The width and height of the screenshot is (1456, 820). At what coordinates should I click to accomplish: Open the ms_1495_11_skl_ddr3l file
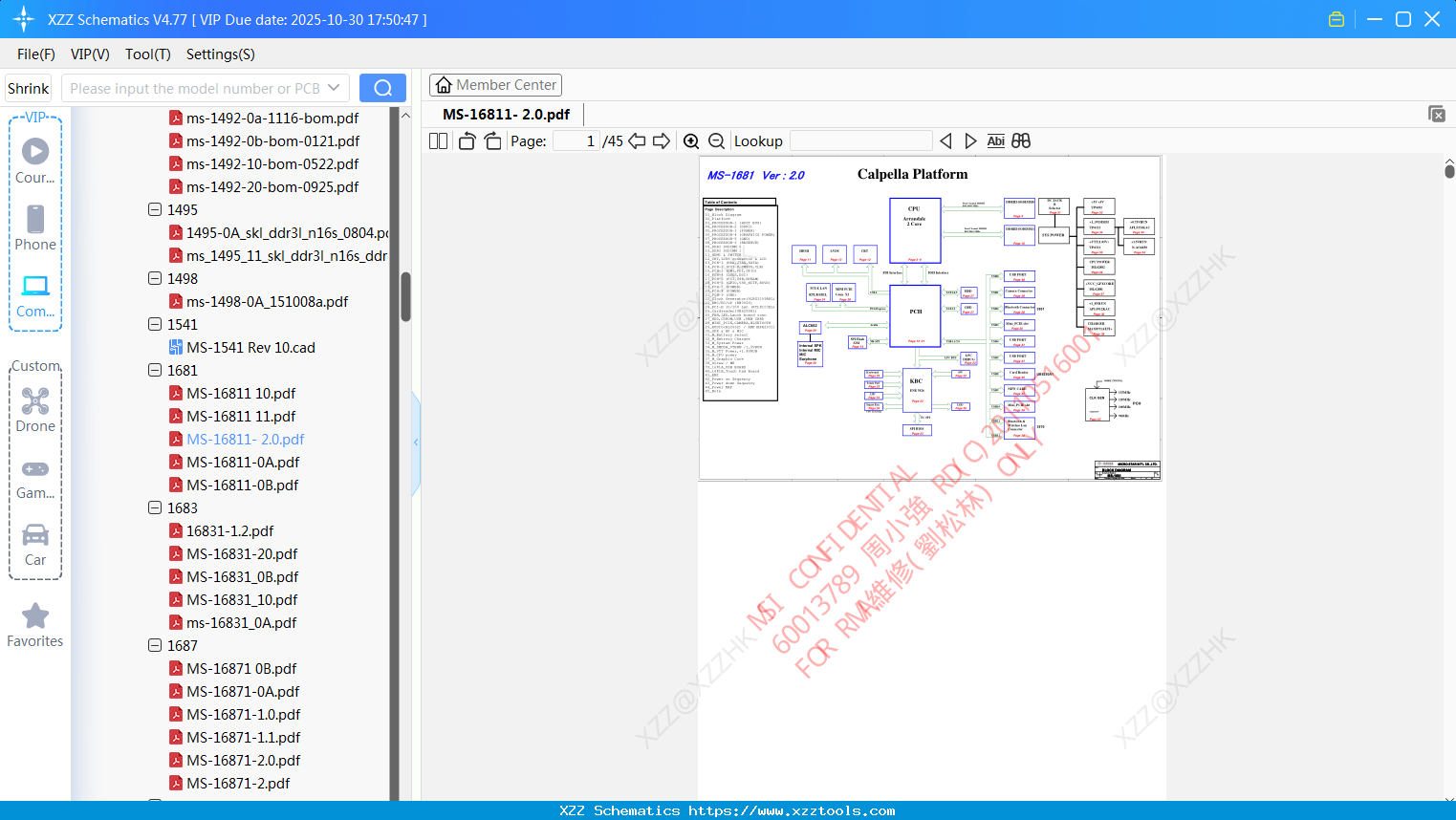pyautogui.click(x=278, y=255)
